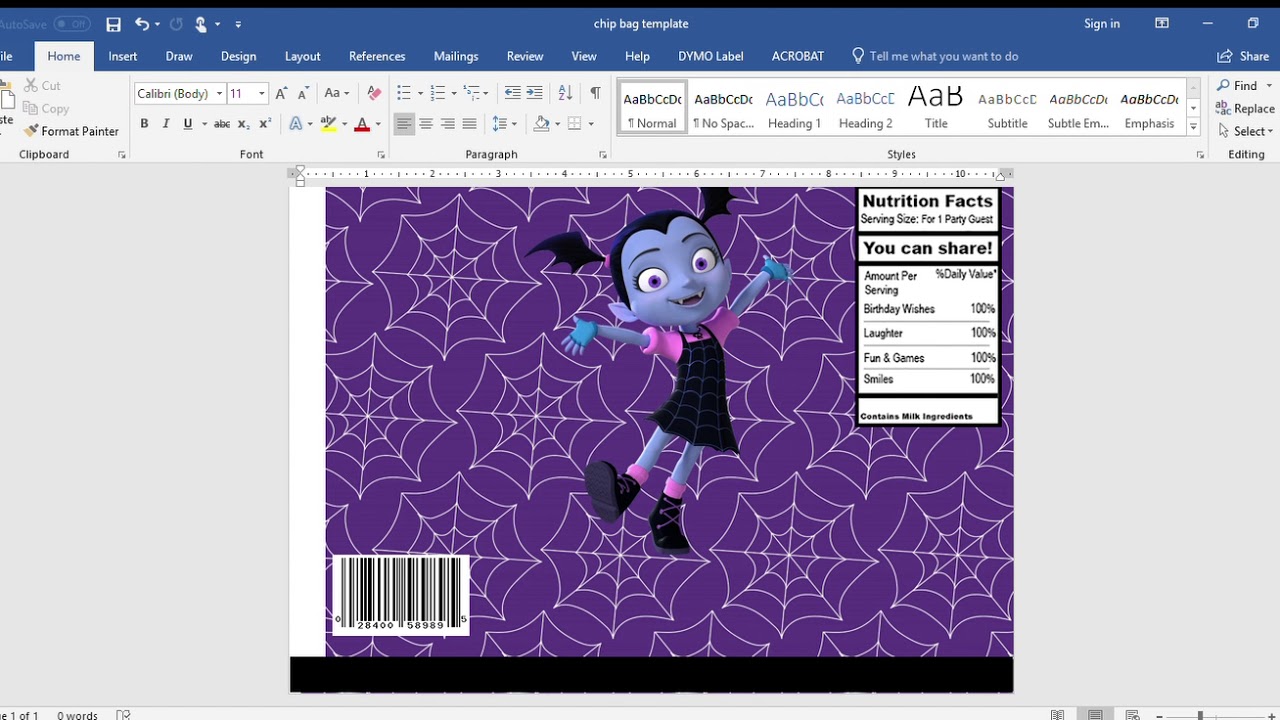The height and width of the screenshot is (720, 1280).
Task: Toggle Bold formatting
Action: click(x=144, y=124)
